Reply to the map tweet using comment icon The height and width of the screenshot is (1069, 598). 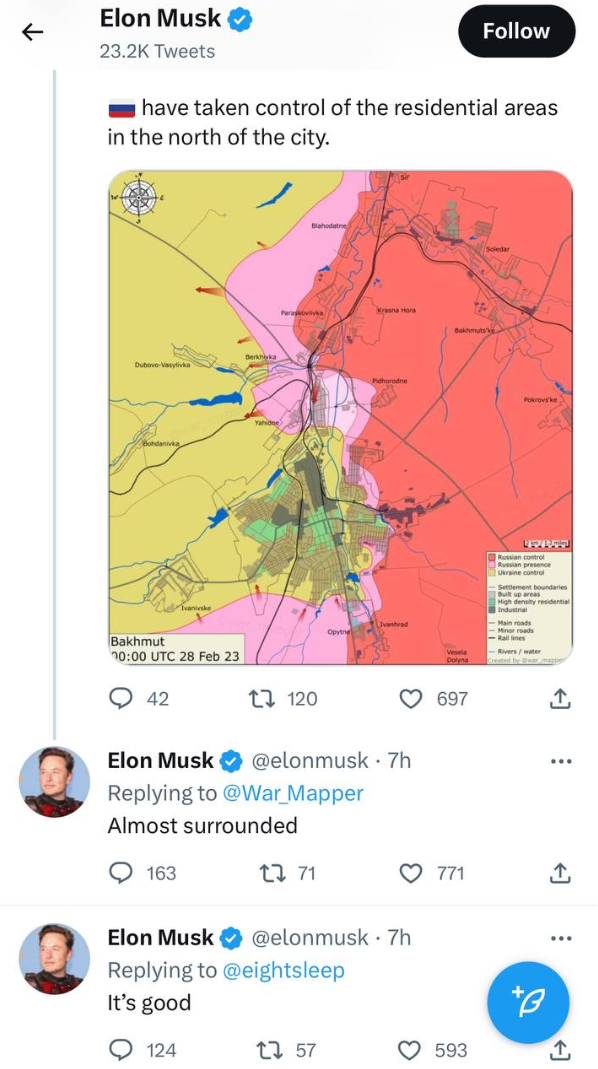(x=120, y=698)
